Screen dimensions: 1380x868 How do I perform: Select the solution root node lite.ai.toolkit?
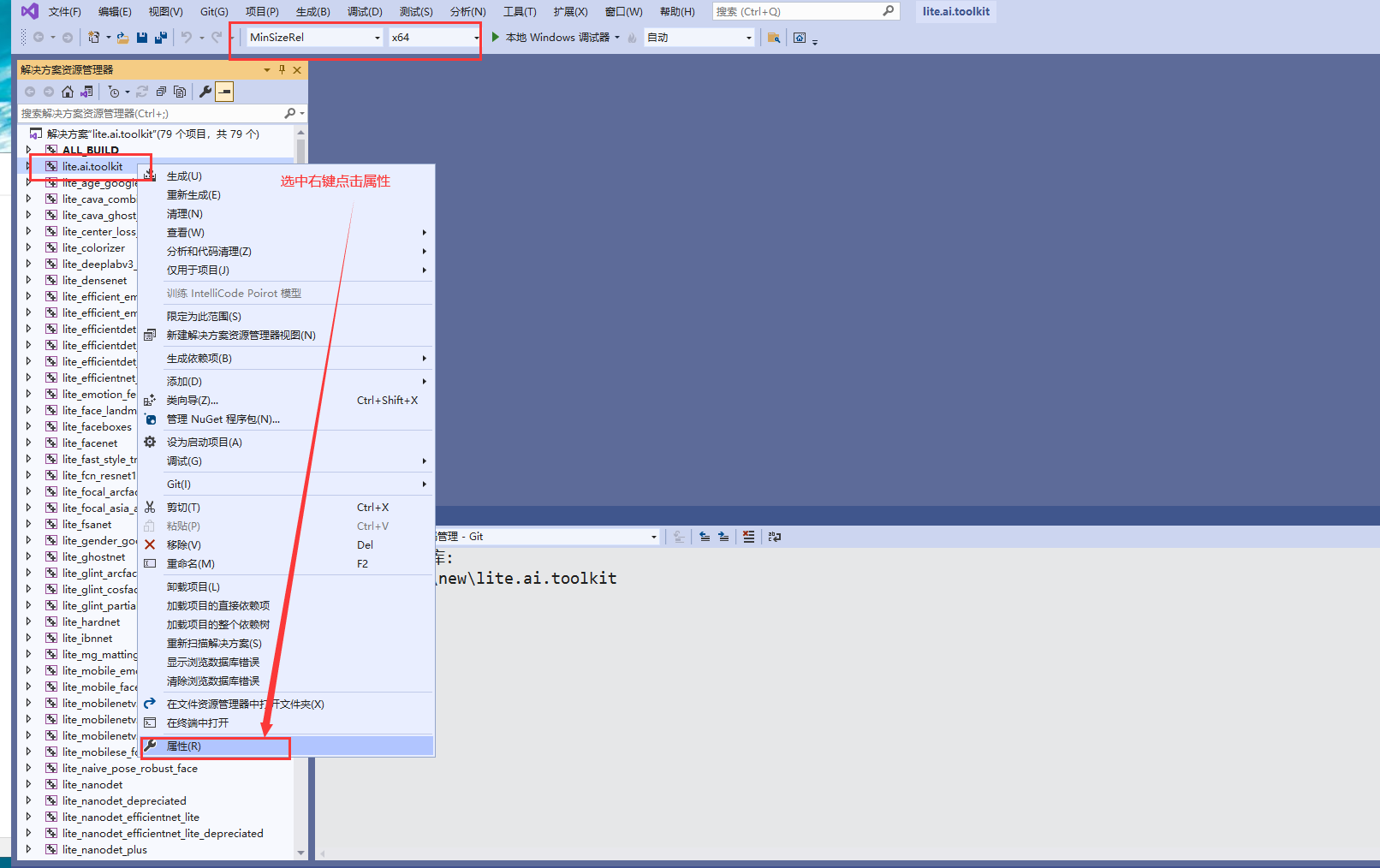click(153, 134)
